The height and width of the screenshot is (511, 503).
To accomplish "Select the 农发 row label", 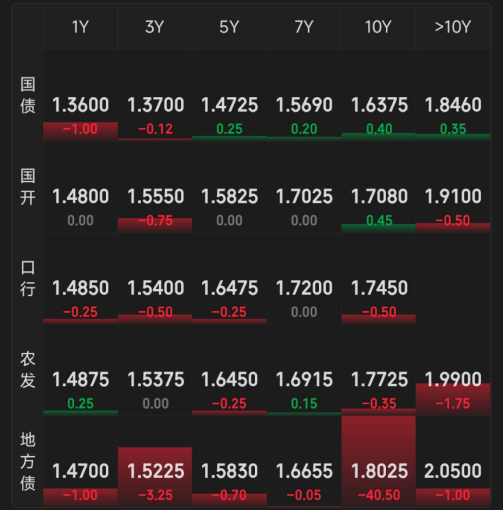I will tap(28, 370).
